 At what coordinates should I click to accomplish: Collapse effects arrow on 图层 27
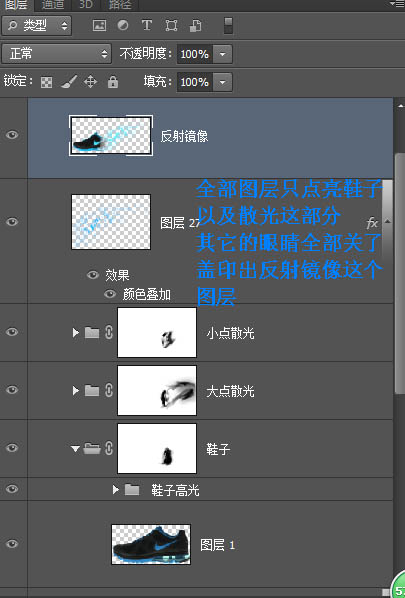[x=388, y=221]
